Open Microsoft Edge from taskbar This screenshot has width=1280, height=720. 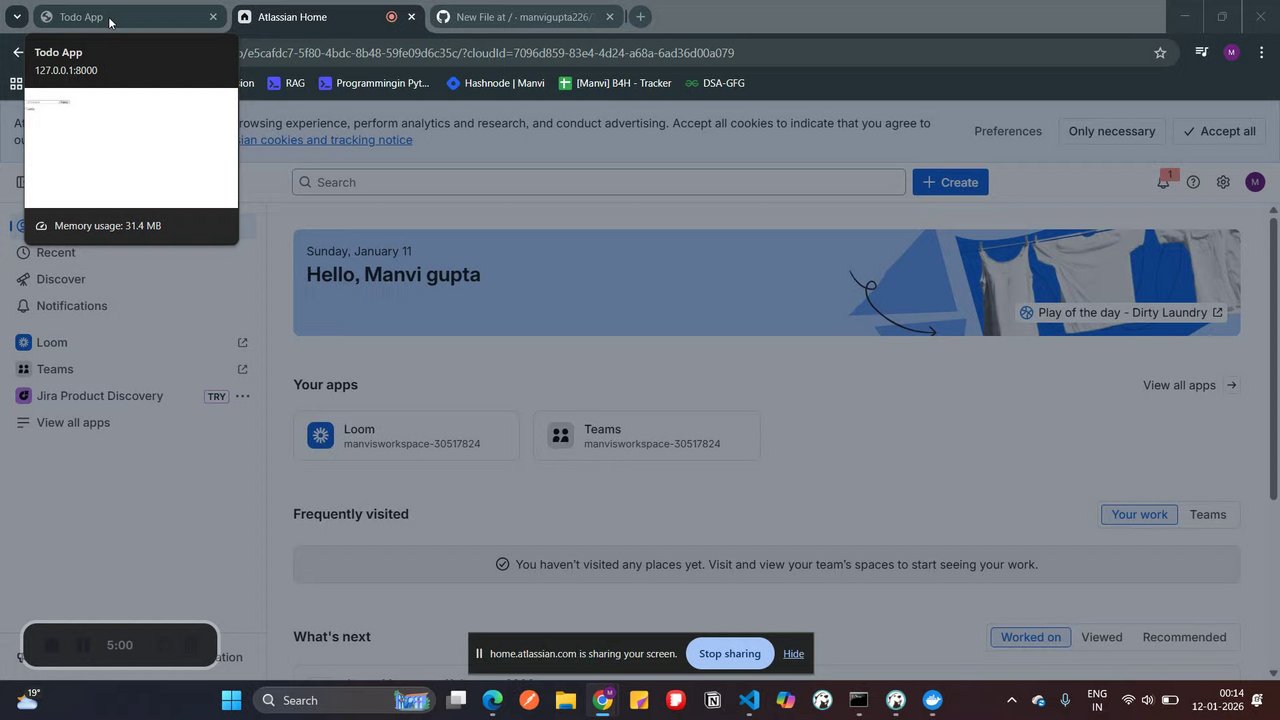pyautogui.click(x=492, y=700)
